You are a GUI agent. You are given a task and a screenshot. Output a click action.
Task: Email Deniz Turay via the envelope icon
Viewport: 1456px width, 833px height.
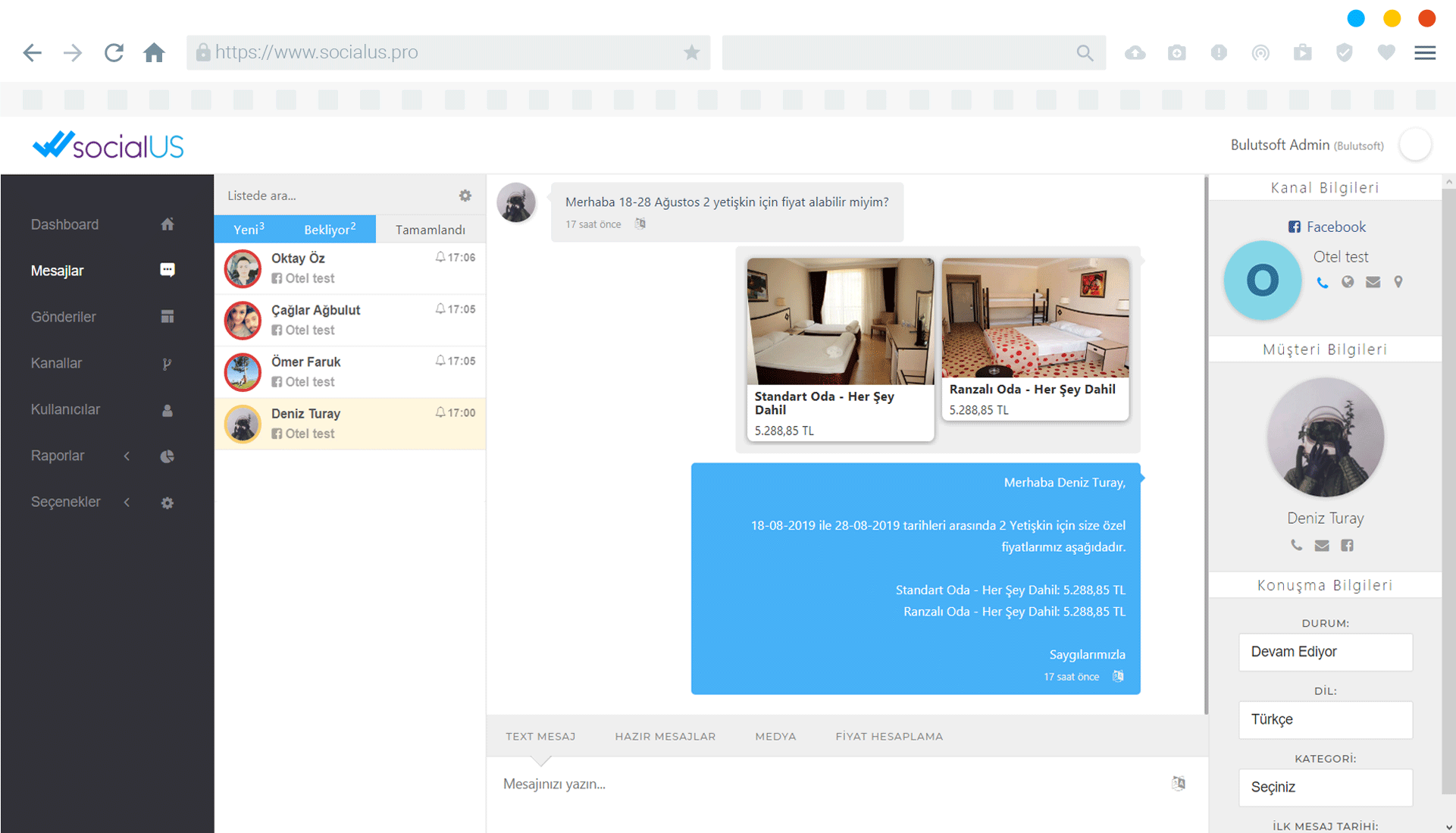pyautogui.click(x=1321, y=545)
